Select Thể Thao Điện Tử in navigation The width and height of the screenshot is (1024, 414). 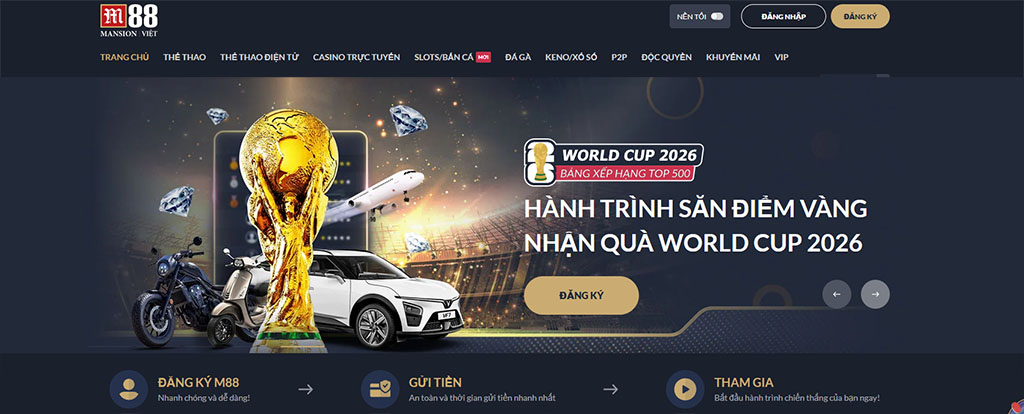coord(259,57)
